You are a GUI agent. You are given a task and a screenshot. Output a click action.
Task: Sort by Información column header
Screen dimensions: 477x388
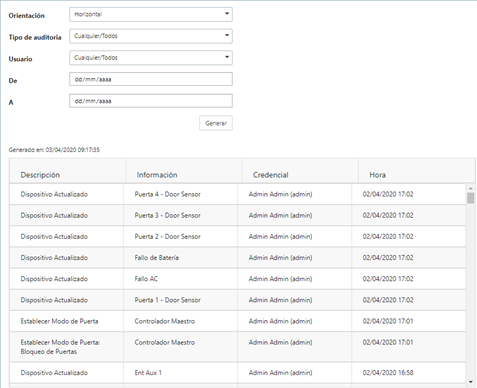tap(157, 175)
